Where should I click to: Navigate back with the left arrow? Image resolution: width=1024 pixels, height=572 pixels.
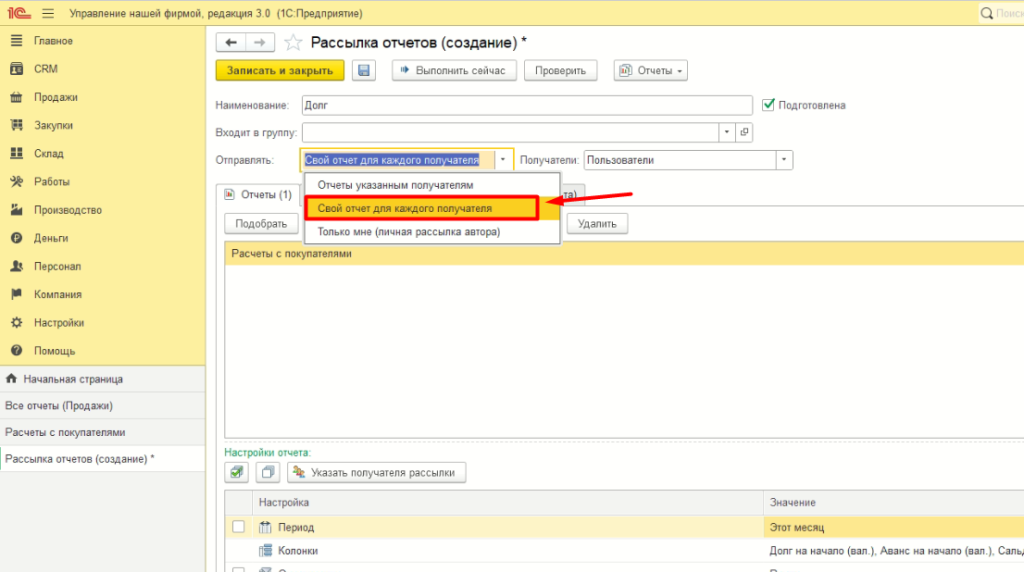(x=231, y=42)
